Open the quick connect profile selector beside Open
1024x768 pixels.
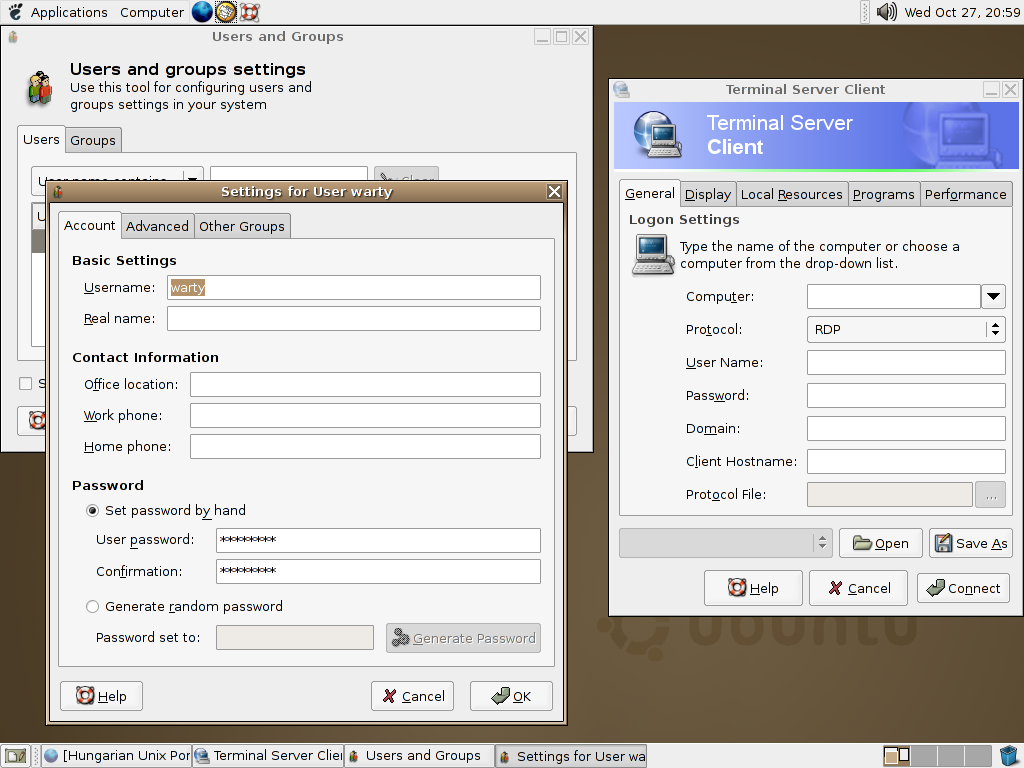click(x=726, y=543)
